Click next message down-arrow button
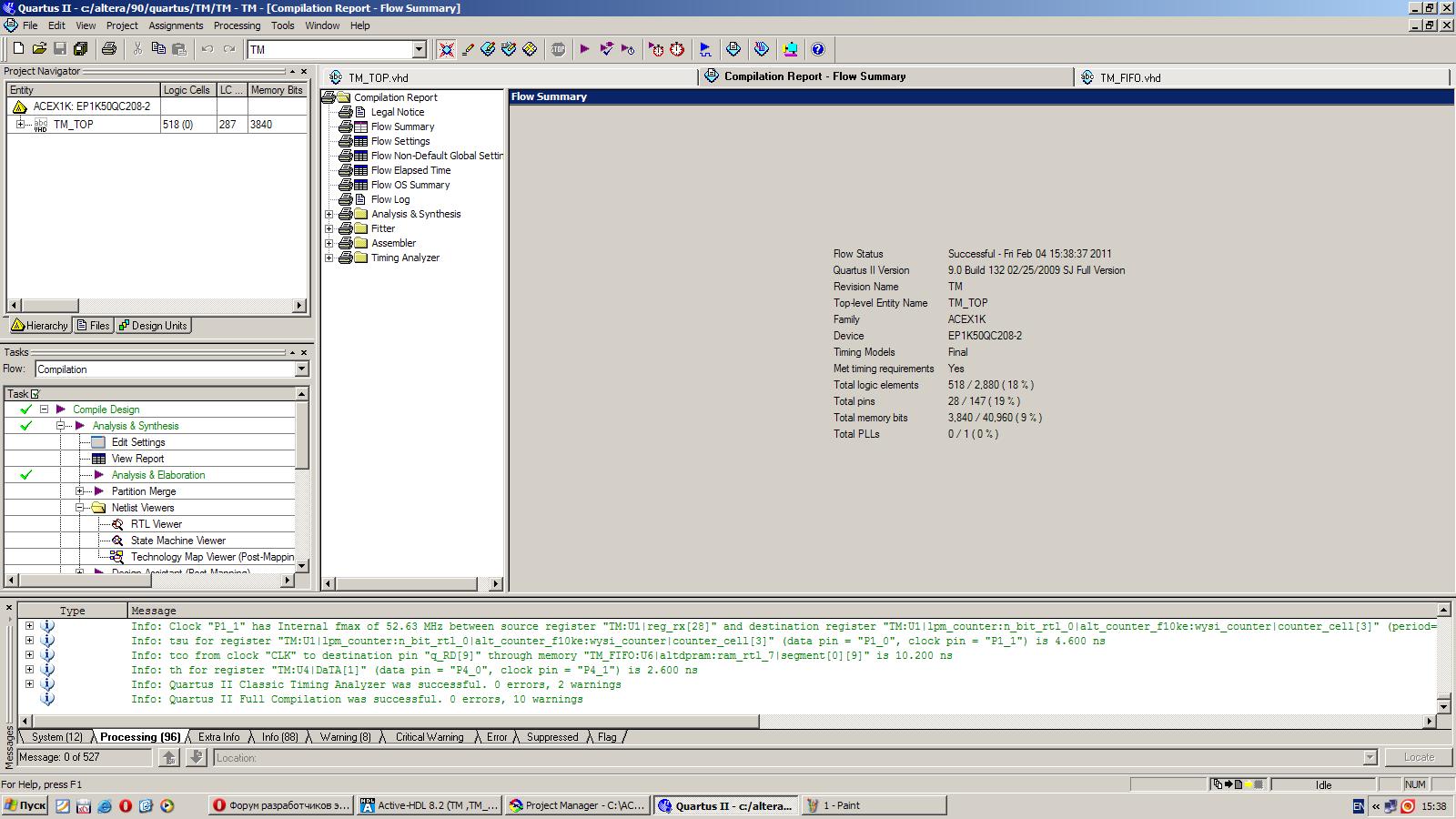This screenshot has height=819, width=1456. click(196, 757)
